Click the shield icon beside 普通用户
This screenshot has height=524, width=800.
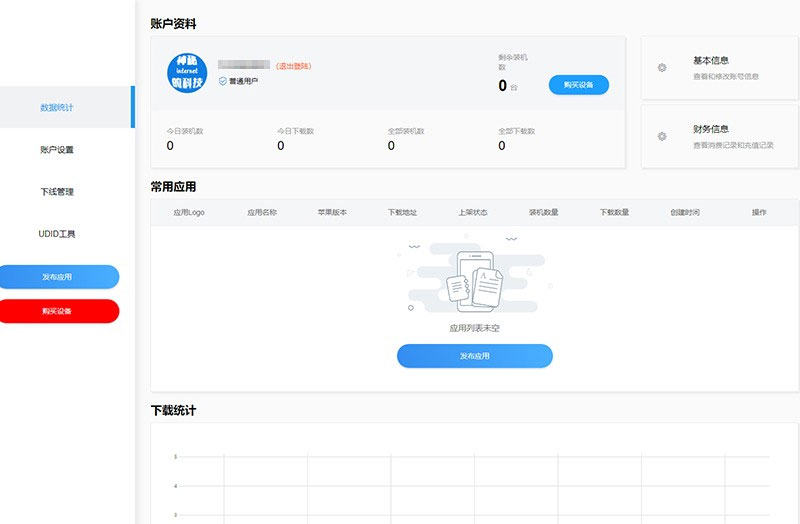[x=222, y=81]
